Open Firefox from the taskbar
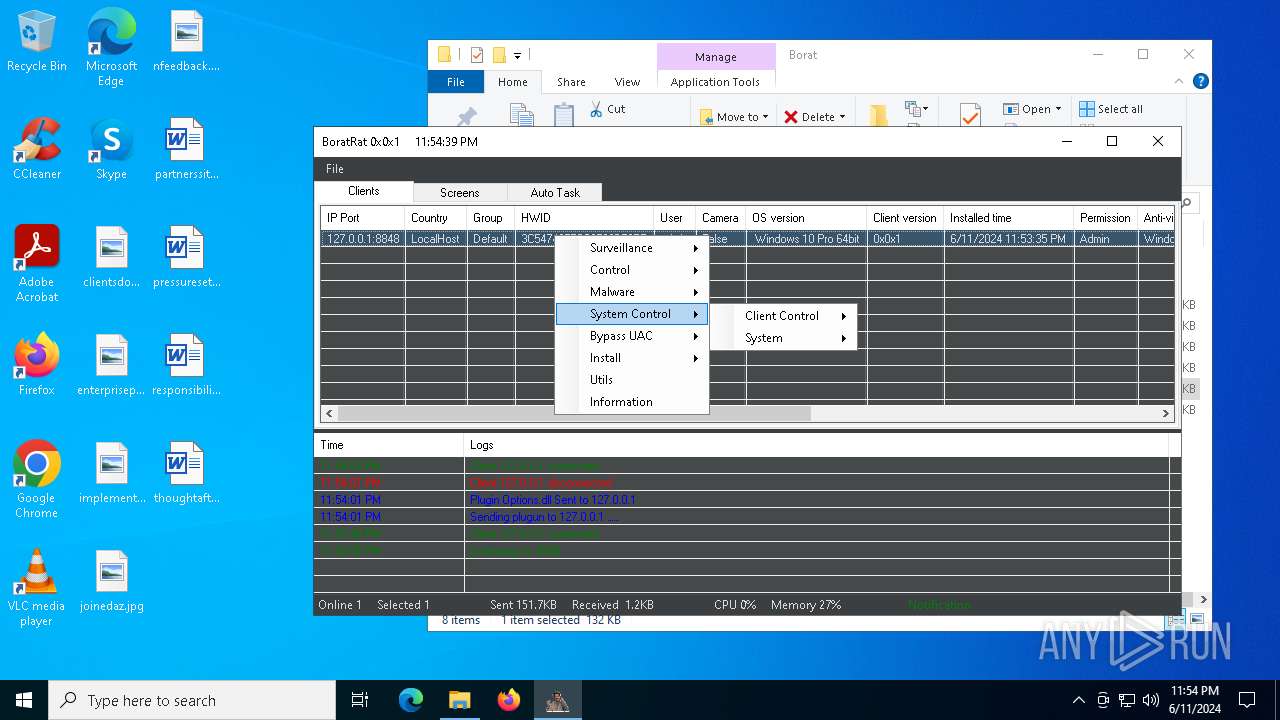 pyautogui.click(x=508, y=700)
